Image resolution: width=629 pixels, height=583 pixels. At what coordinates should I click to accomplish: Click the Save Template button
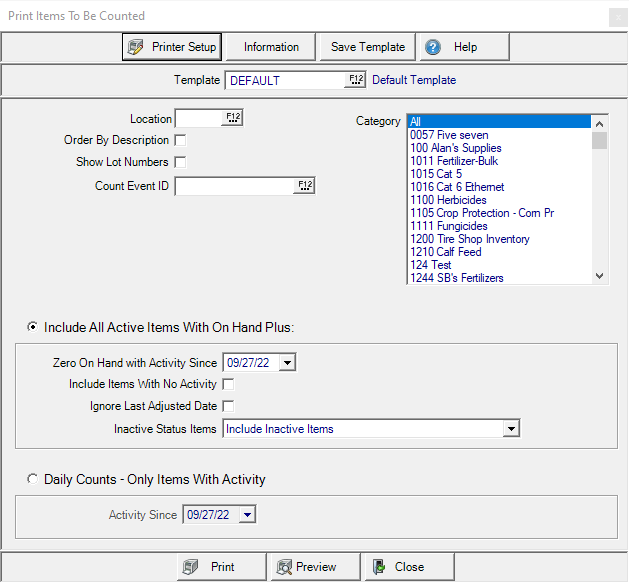367,47
